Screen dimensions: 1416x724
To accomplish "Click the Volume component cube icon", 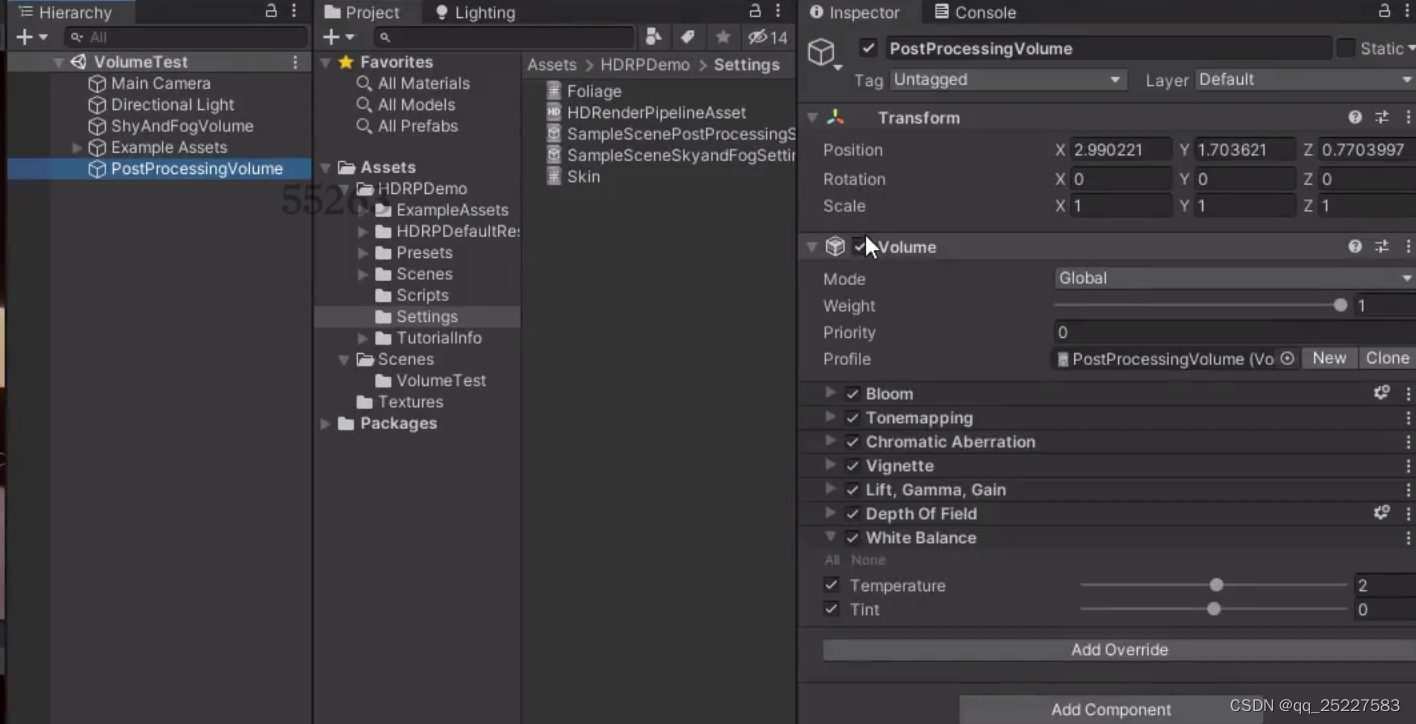I will pyautogui.click(x=836, y=246).
